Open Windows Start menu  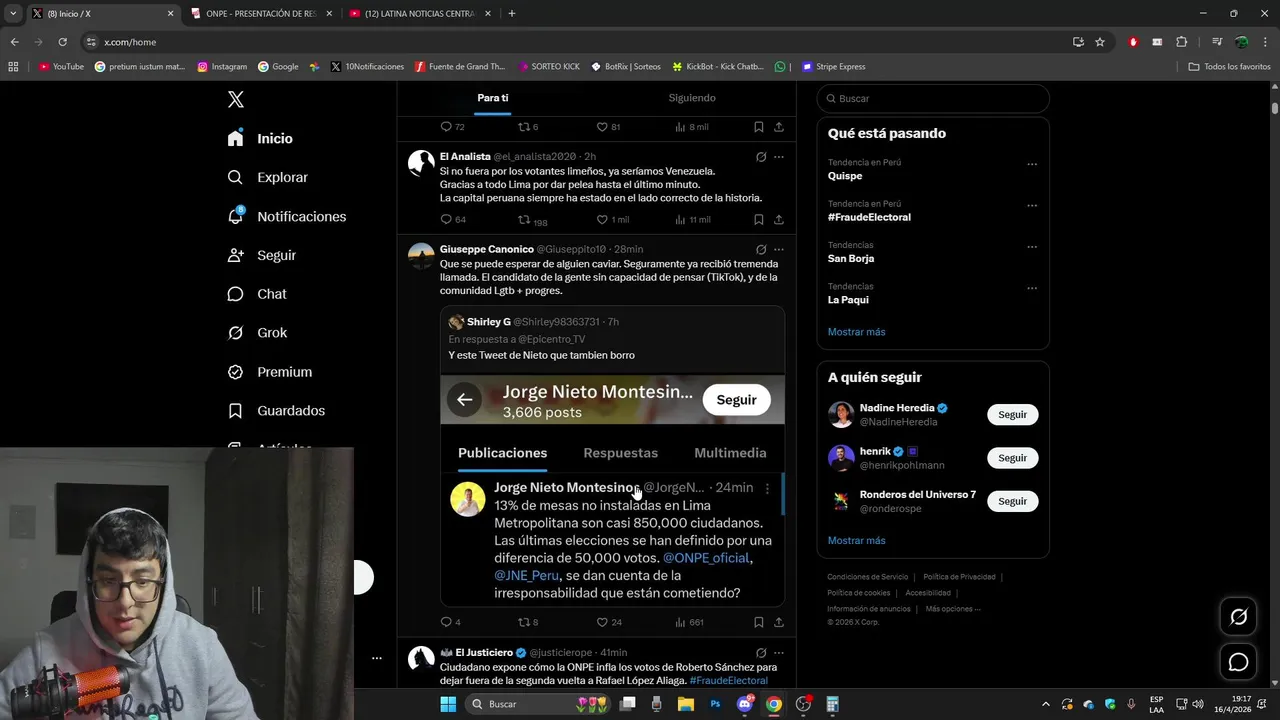tap(448, 704)
